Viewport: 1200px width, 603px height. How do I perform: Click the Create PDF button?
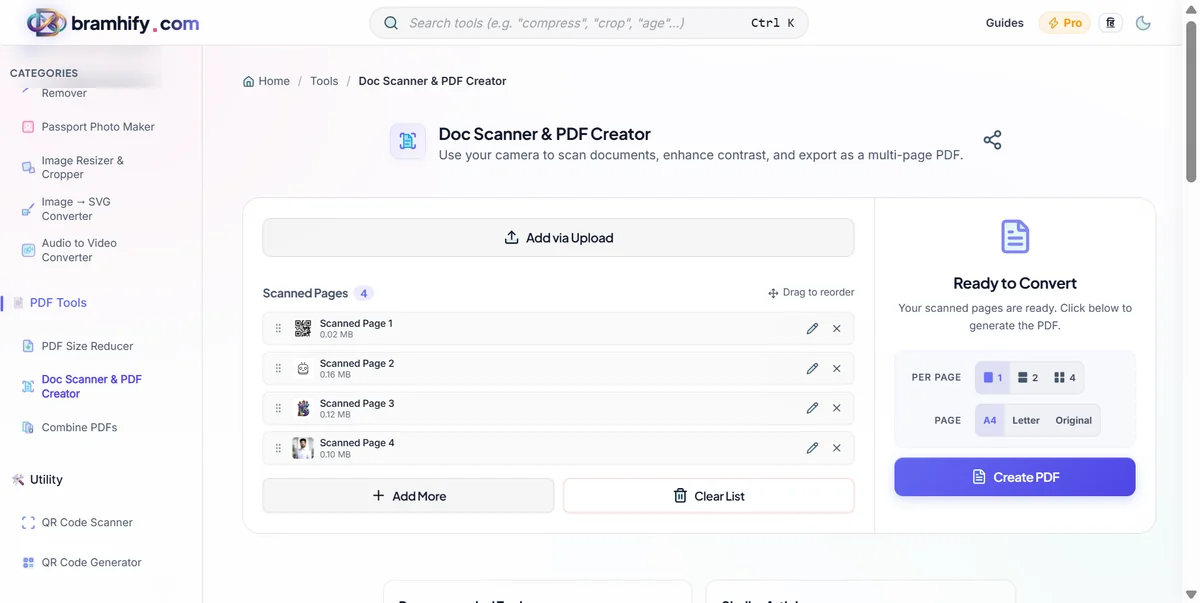[x=1015, y=477]
